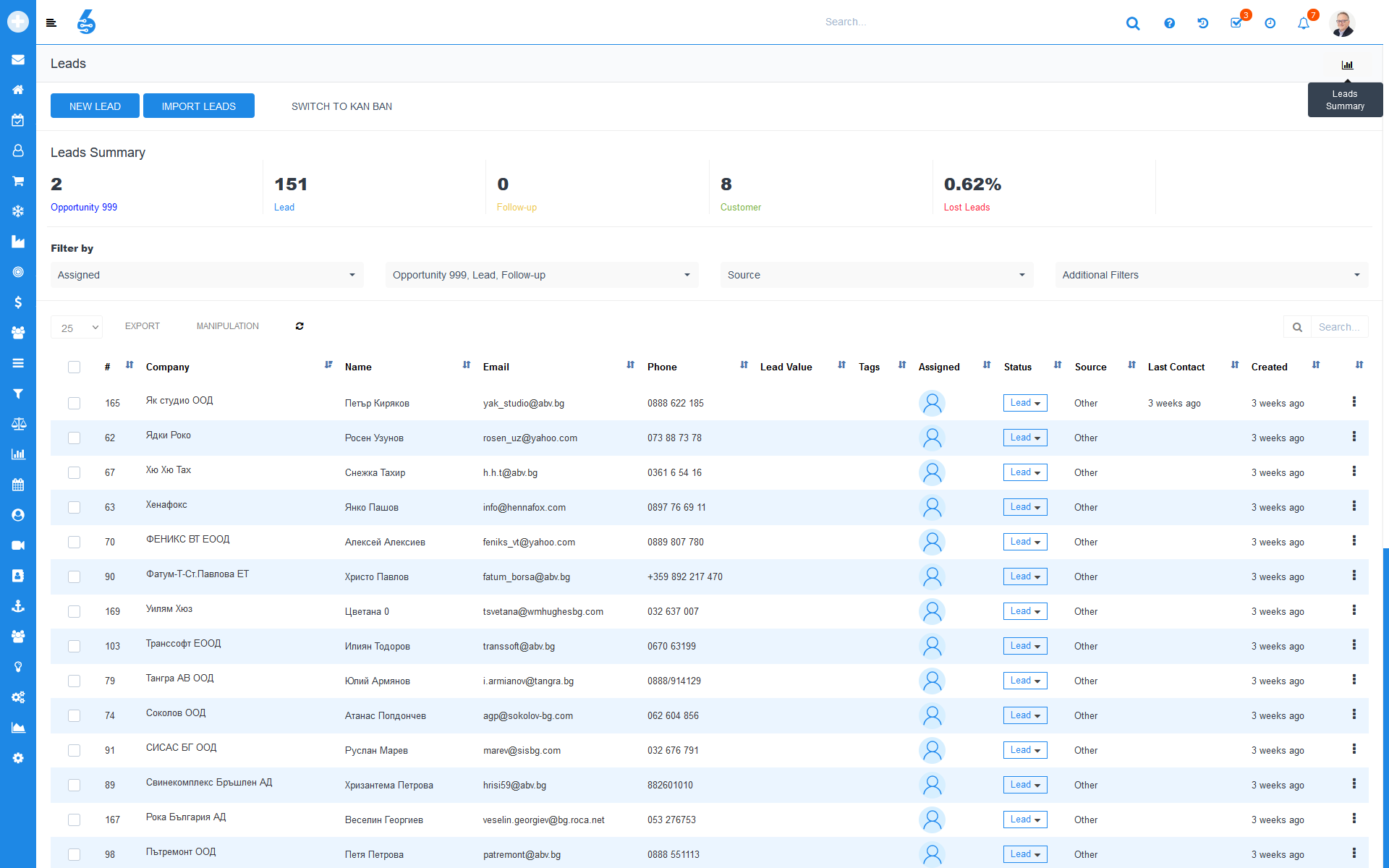1389x868 pixels.
Task: Toggle checkbox for Хенафокс row
Action: click(x=74, y=506)
